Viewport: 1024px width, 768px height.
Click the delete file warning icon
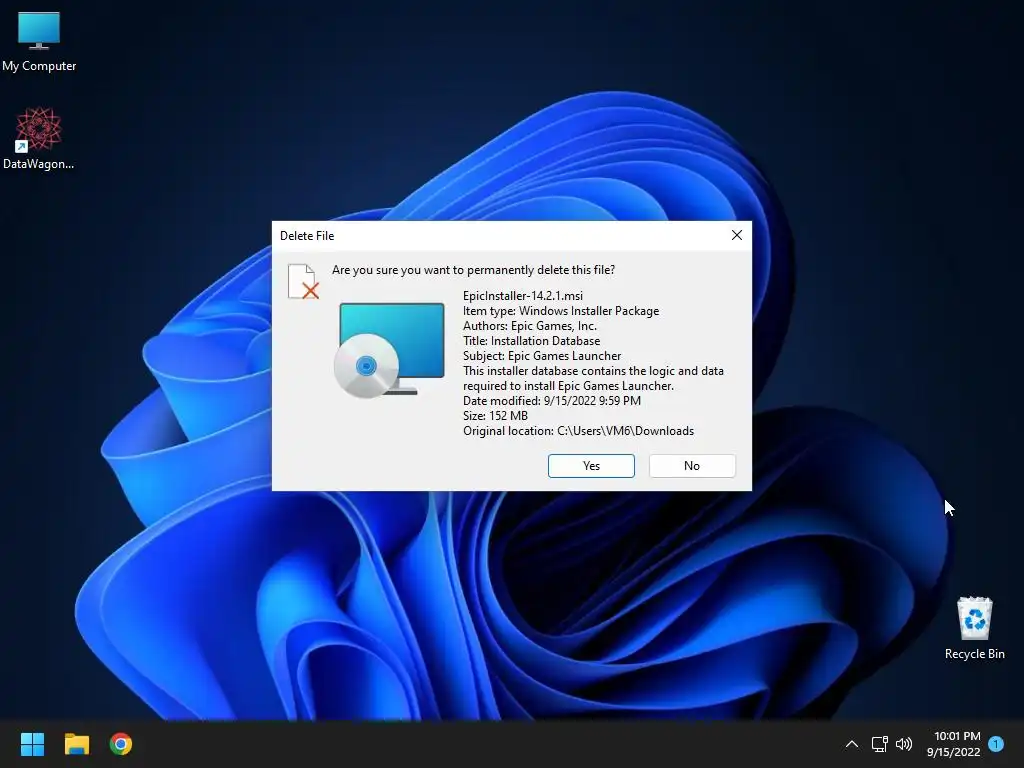pyautogui.click(x=303, y=281)
